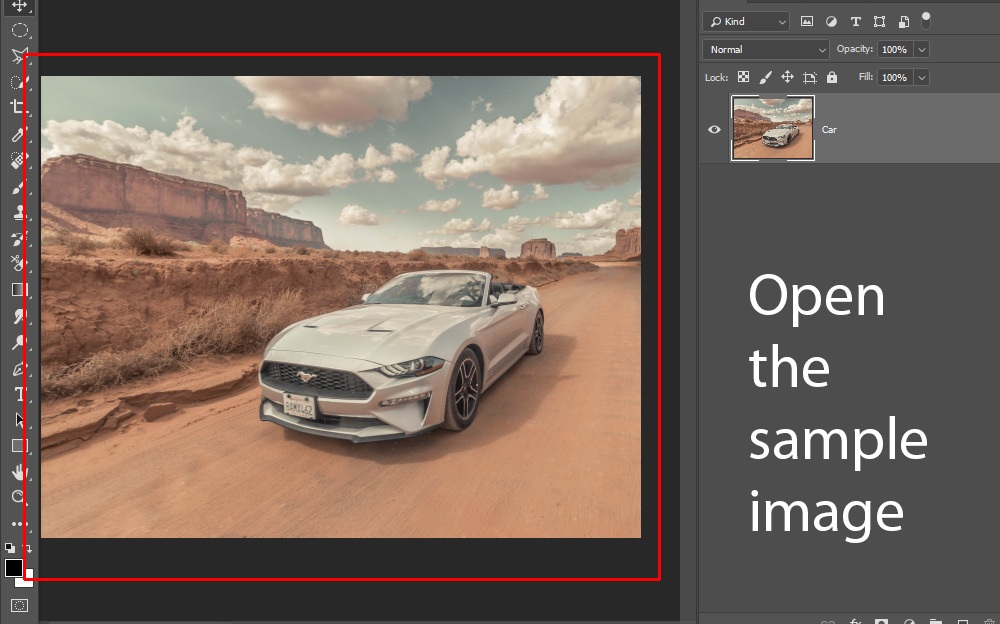Expand the Opacity slider dropdown arrow

click(x=921, y=49)
